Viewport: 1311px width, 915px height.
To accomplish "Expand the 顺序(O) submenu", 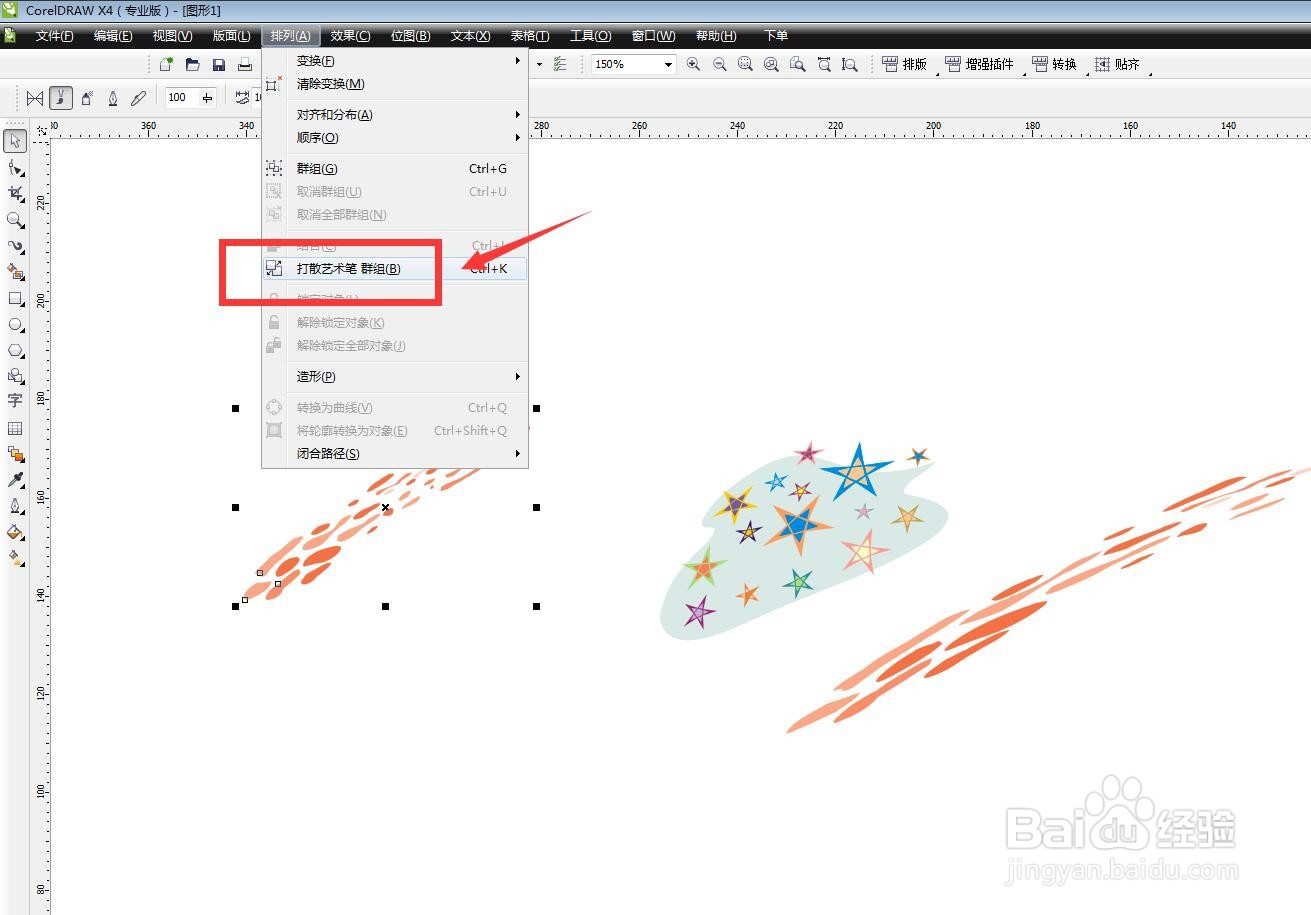I will coord(395,138).
